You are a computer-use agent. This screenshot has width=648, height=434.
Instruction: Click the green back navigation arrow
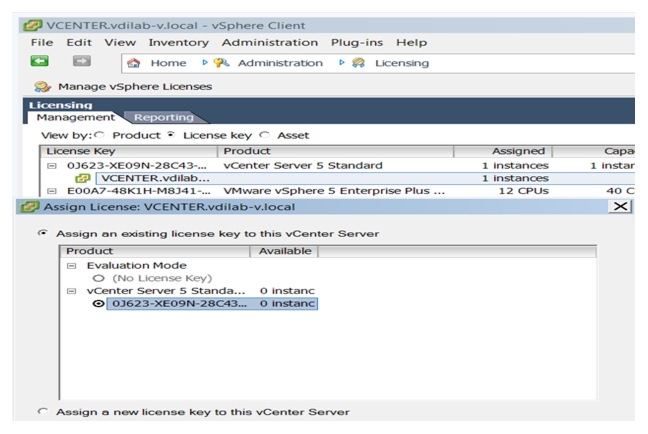[40, 61]
